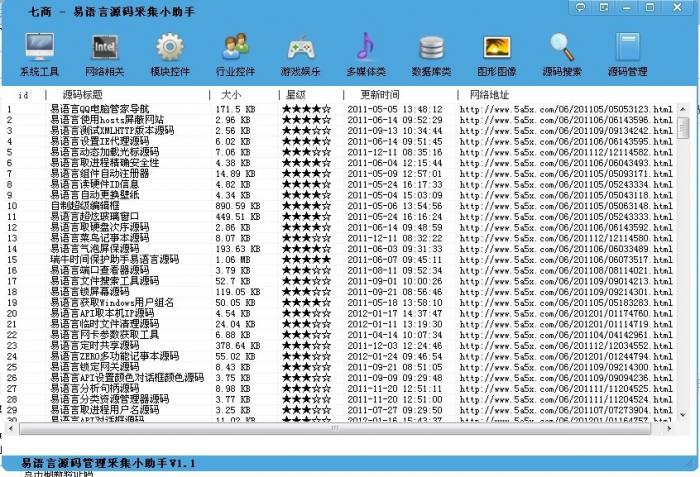The image size is (700, 477).
Task: Open the 行业控件 people icon
Action: tap(235, 46)
